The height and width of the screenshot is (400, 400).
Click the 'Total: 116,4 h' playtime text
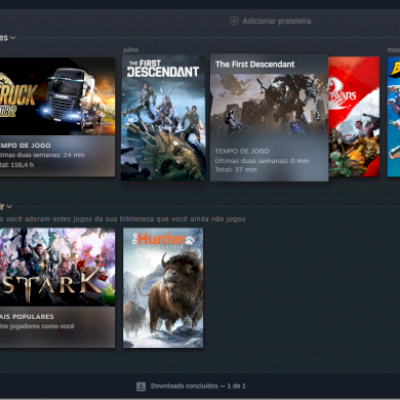pyautogui.click(x=17, y=165)
